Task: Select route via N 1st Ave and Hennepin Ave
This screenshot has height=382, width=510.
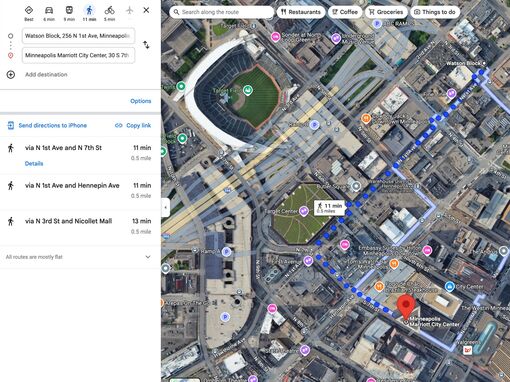Action: tap(80, 191)
